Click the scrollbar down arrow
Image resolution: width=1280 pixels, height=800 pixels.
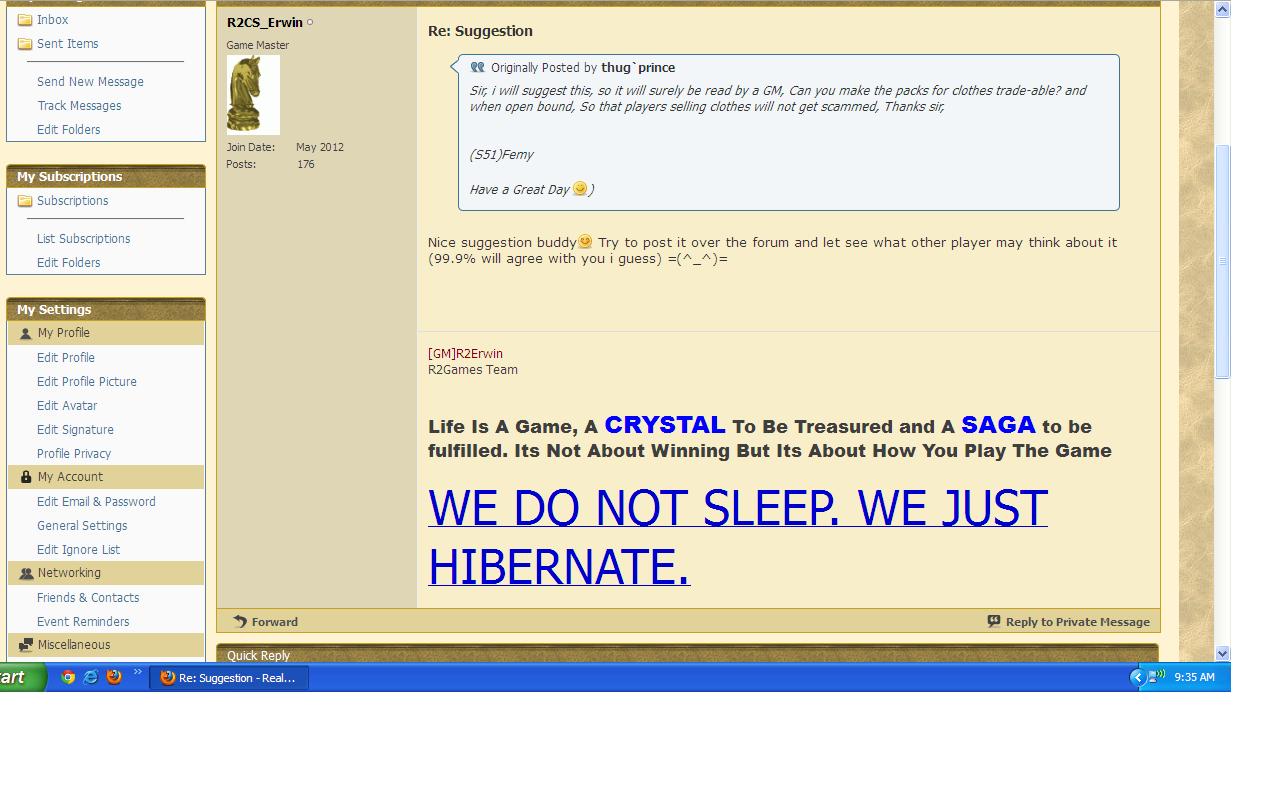(x=1222, y=653)
